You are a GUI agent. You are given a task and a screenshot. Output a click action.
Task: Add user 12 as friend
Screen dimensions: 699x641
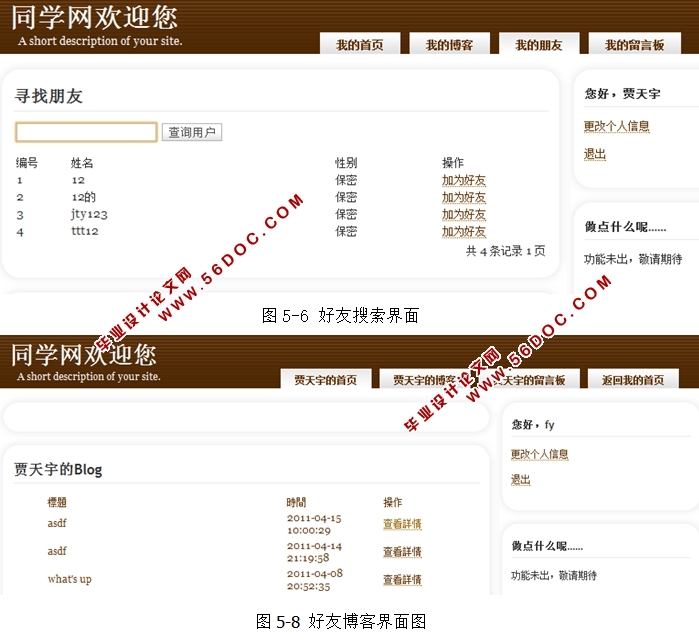point(464,181)
